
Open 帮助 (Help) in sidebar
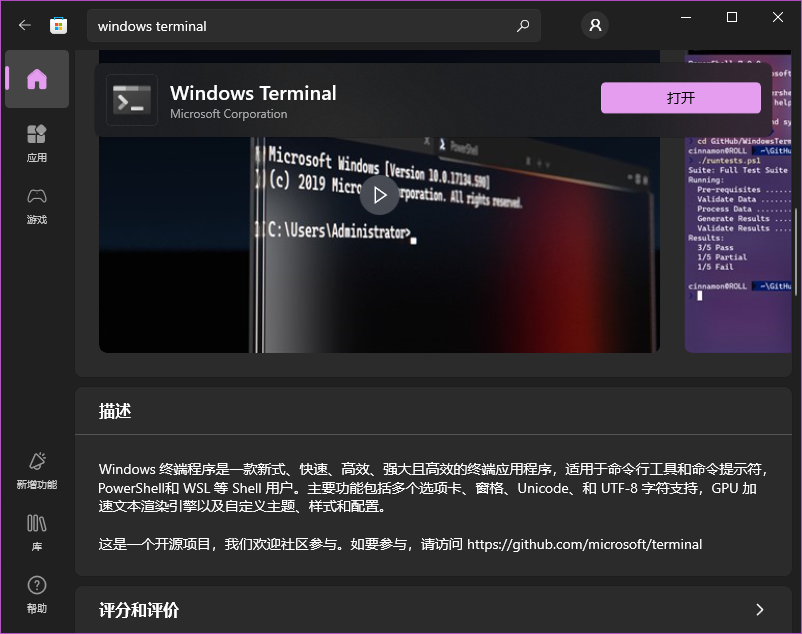37,595
